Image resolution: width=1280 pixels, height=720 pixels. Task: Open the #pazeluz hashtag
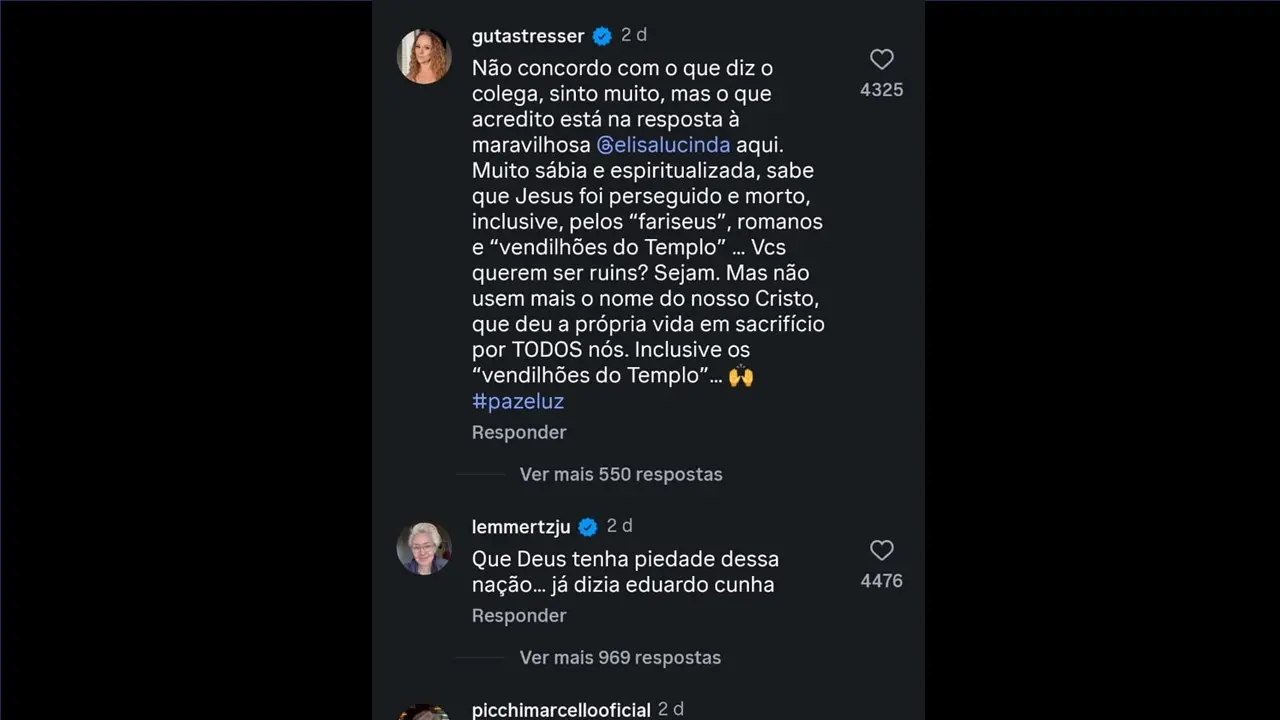pos(518,401)
